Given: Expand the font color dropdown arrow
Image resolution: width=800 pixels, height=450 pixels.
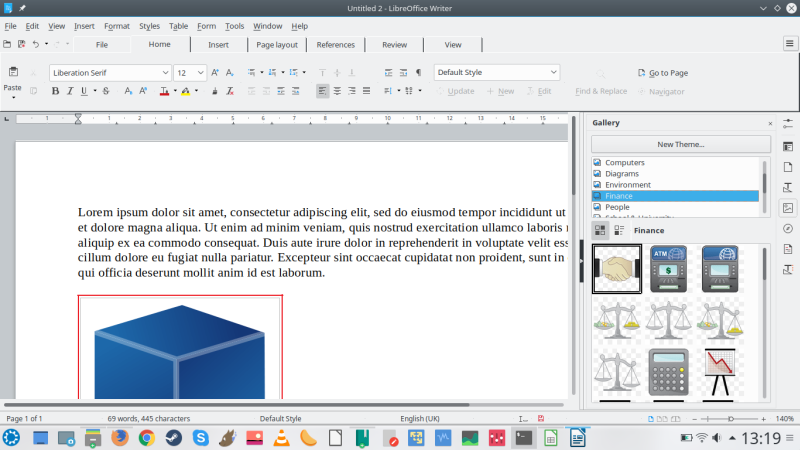Looking at the screenshot, I should tap(175, 91).
